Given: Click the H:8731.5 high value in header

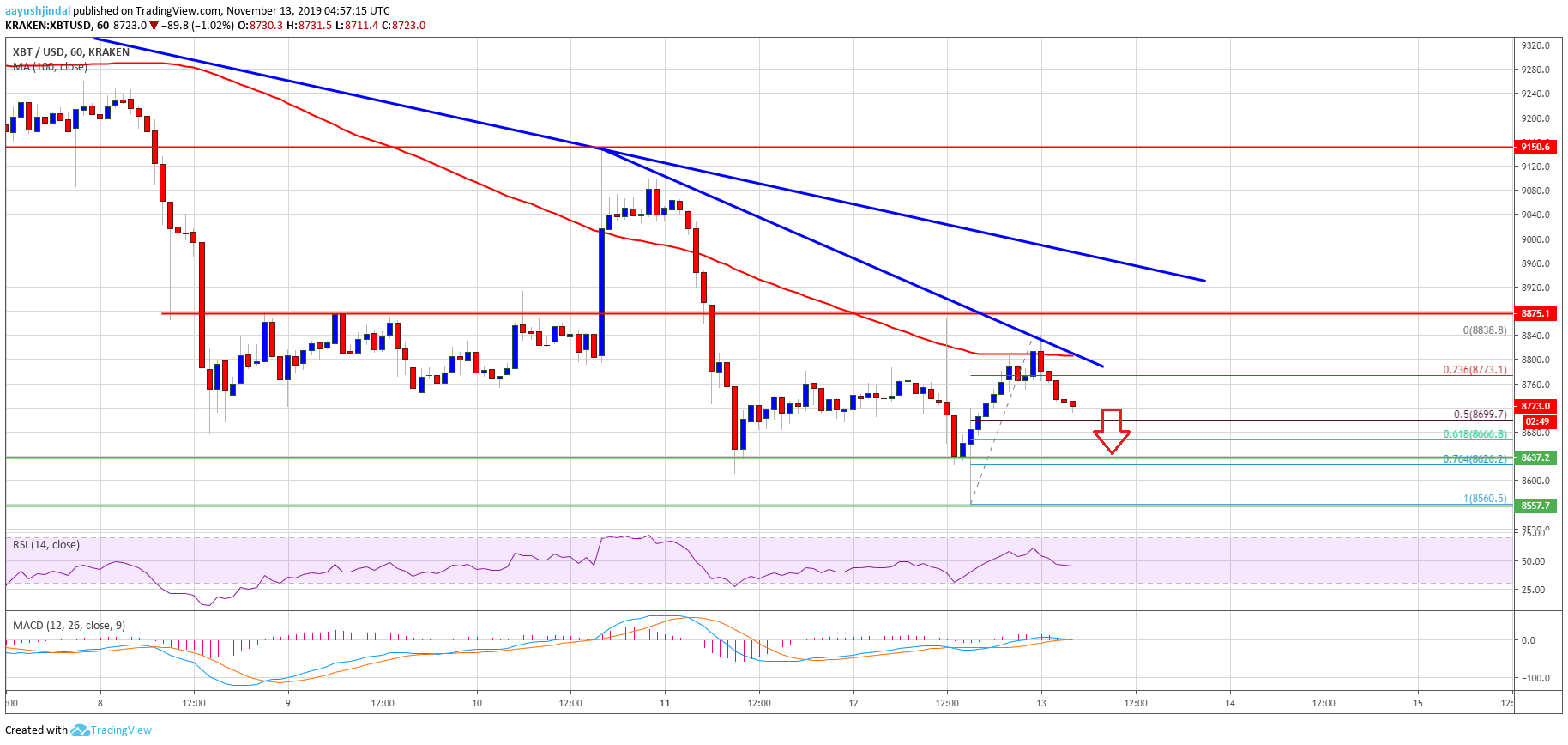Looking at the screenshot, I should [310, 26].
